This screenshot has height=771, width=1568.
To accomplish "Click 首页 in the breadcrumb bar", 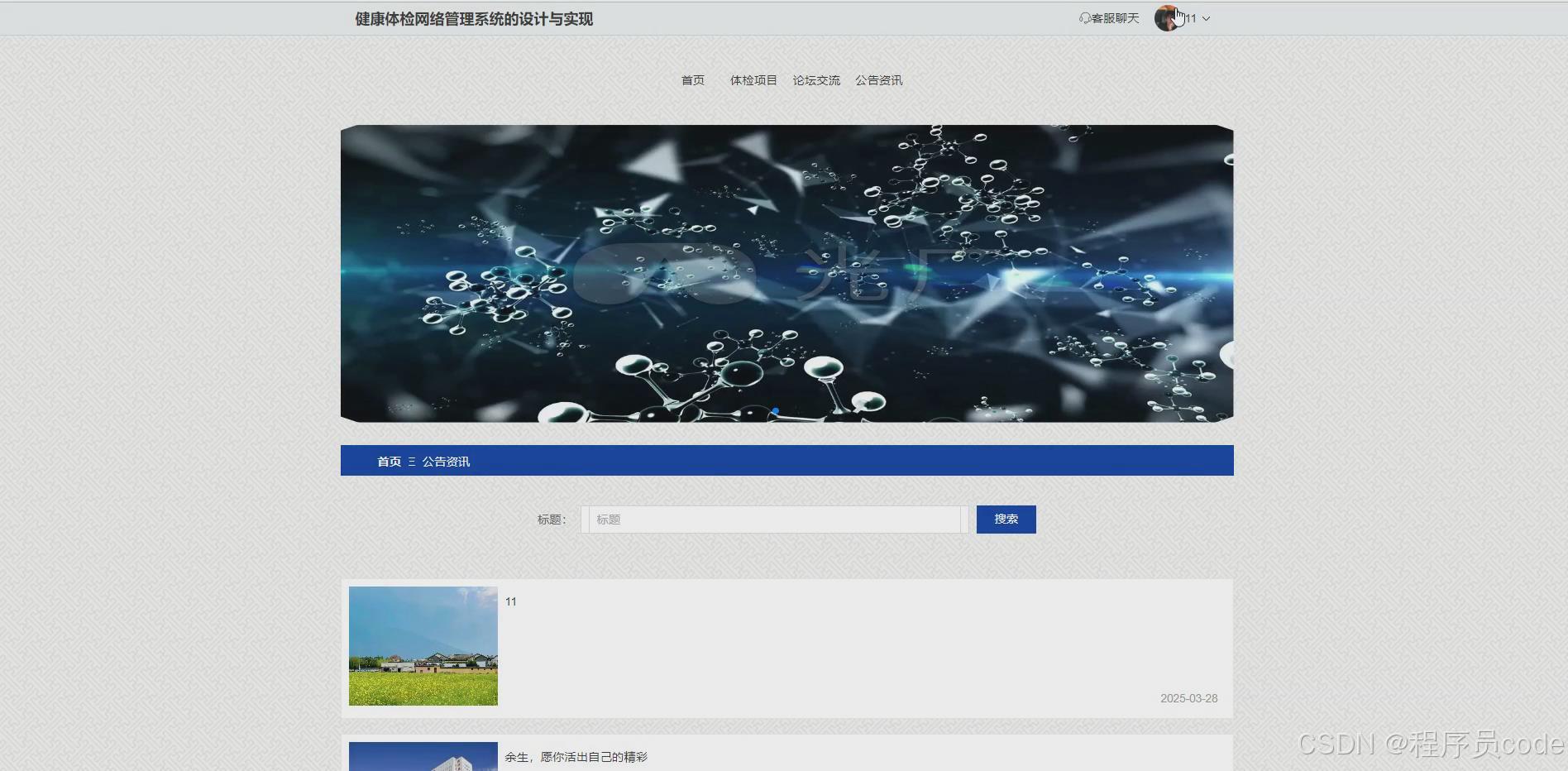I will 389,462.
